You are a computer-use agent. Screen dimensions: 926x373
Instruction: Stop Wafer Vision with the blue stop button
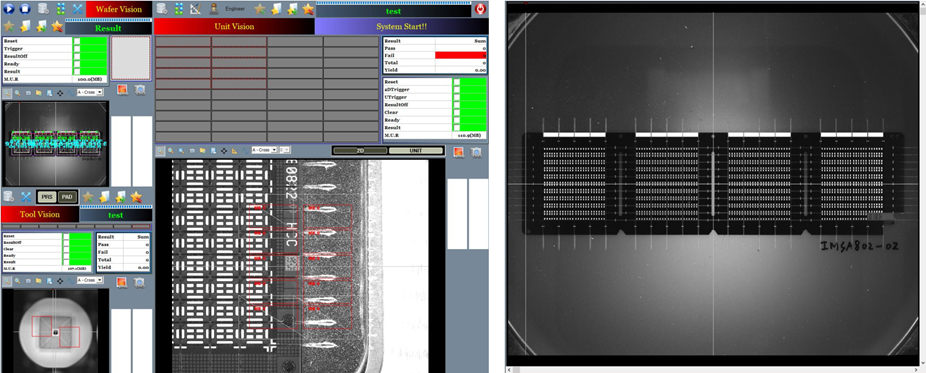[25, 9]
